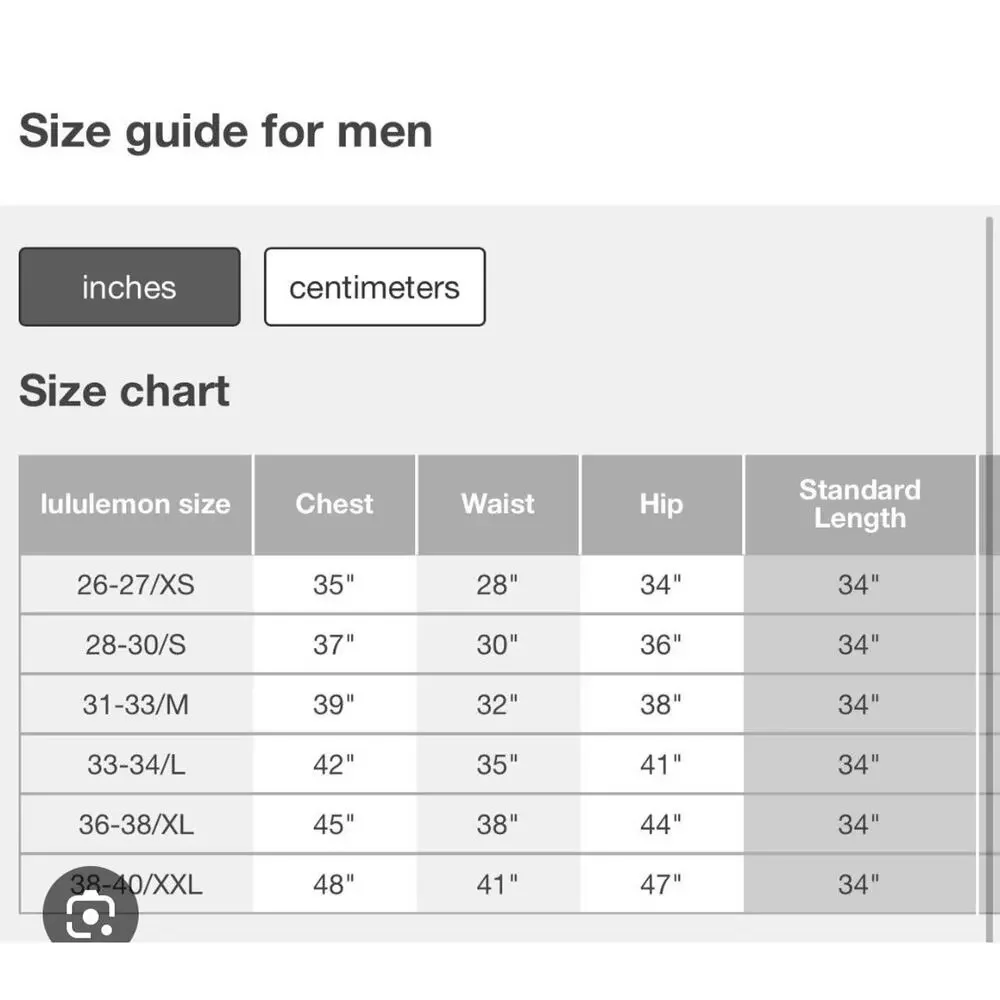This screenshot has width=1000, height=1000.
Task: Select the 33-34/L size row label
Action: click(136, 764)
